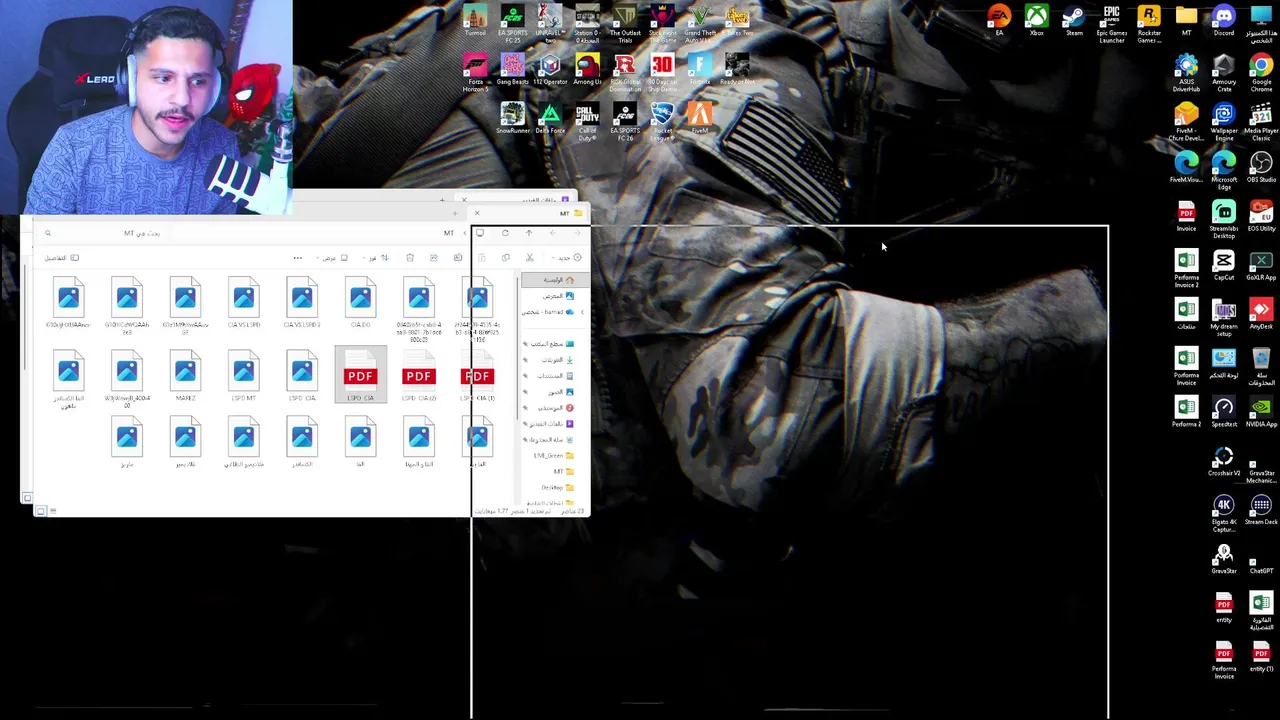This screenshot has height=720, width=1280.
Task: Open Delta Force desktop shortcut
Action: click(x=549, y=119)
